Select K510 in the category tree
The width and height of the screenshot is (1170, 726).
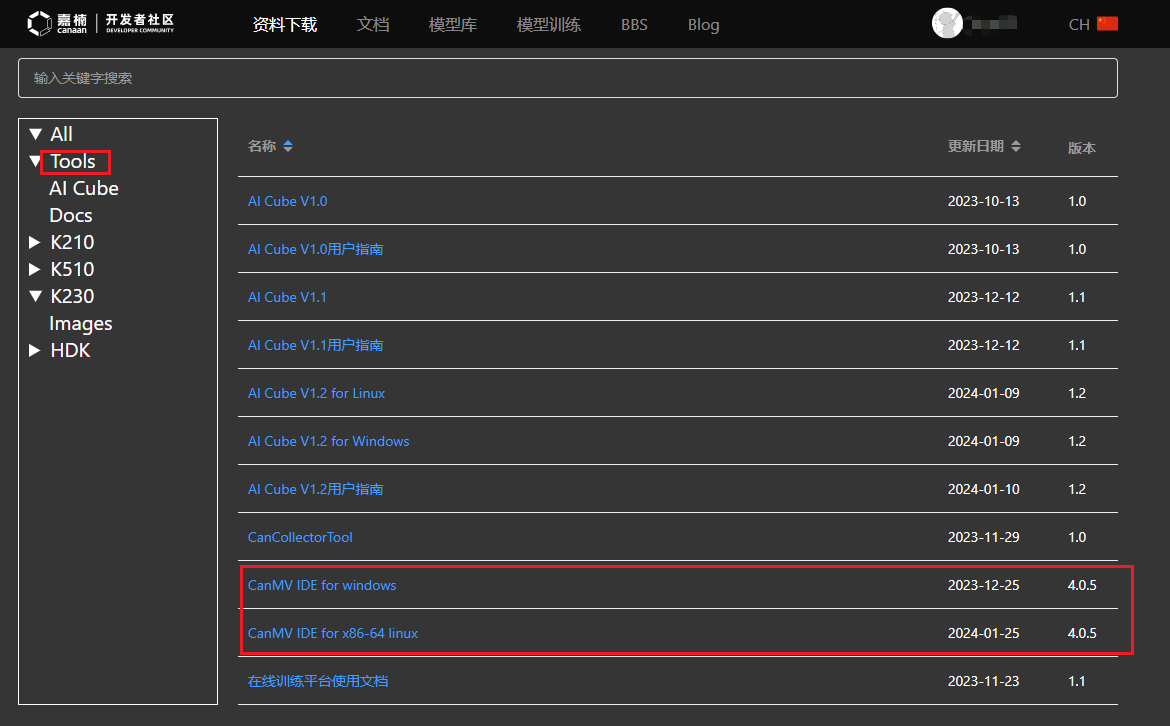point(72,269)
